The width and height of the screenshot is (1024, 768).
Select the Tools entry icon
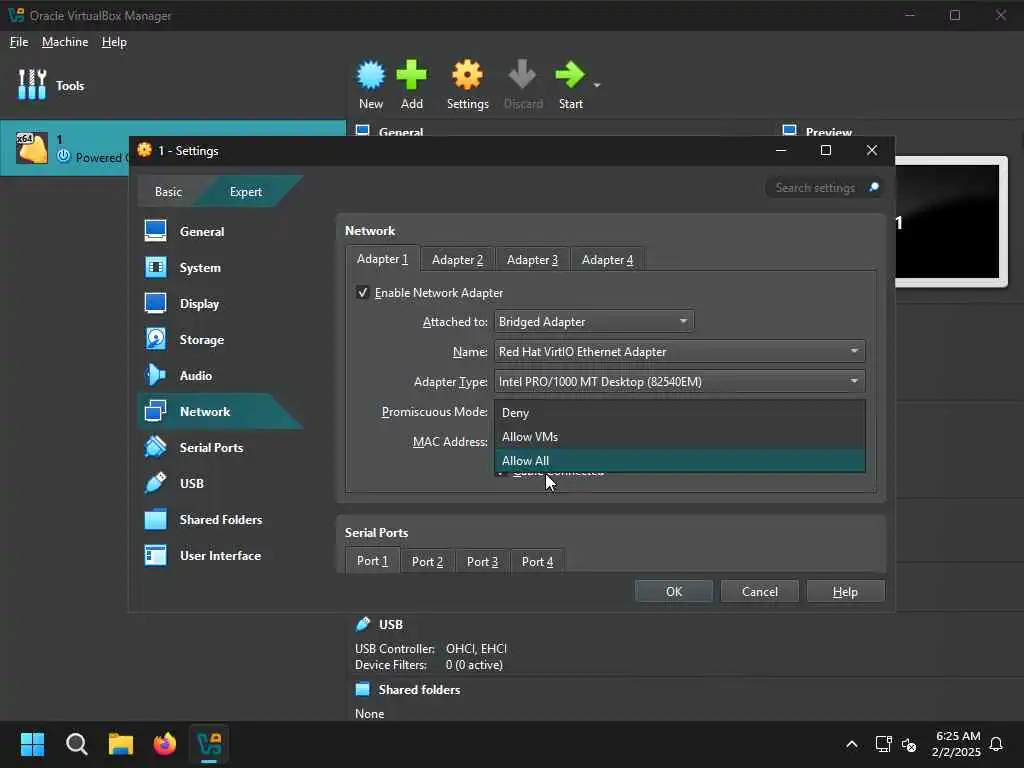[x=32, y=85]
